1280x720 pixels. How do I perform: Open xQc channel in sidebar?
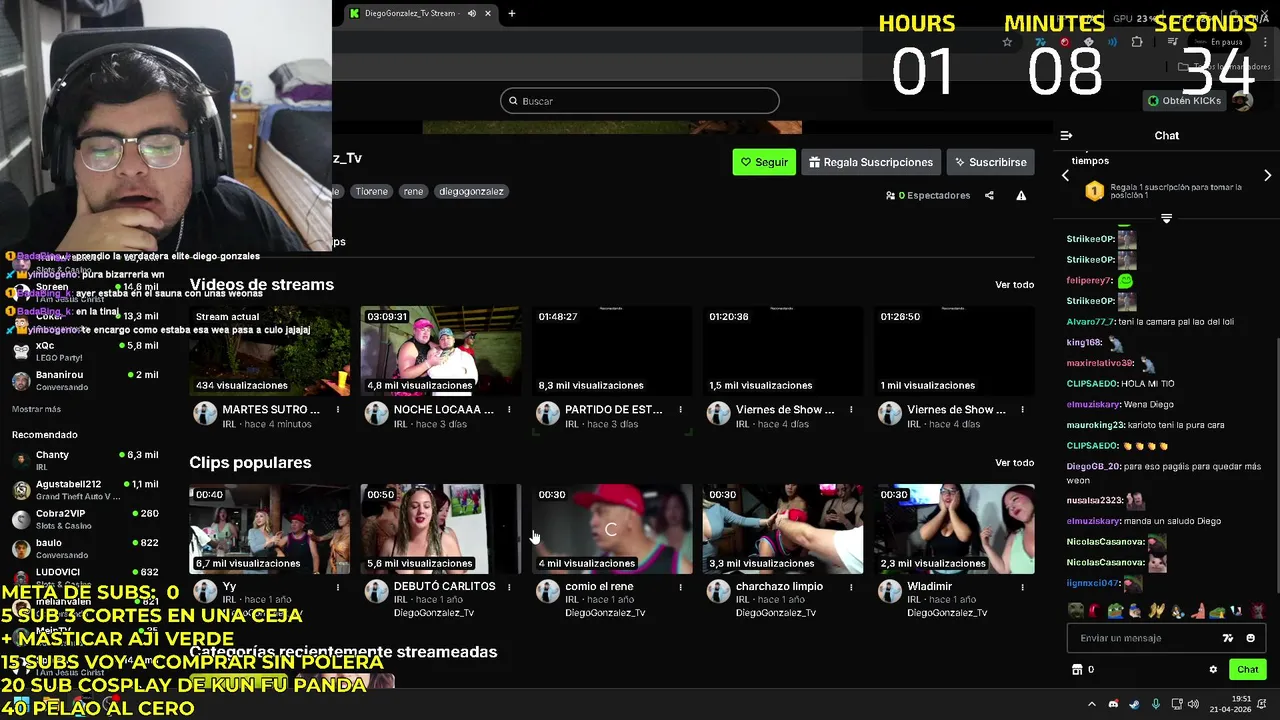85,351
